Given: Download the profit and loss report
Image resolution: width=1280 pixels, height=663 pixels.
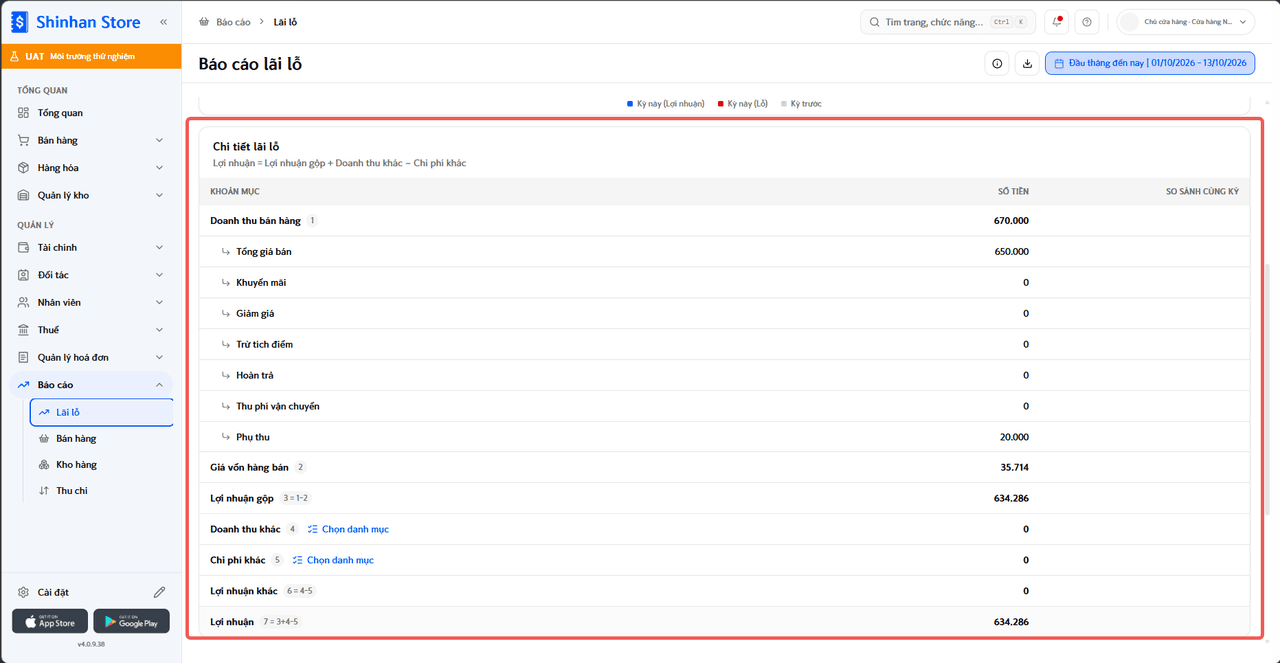Looking at the screenshot, I should 1027,64.
